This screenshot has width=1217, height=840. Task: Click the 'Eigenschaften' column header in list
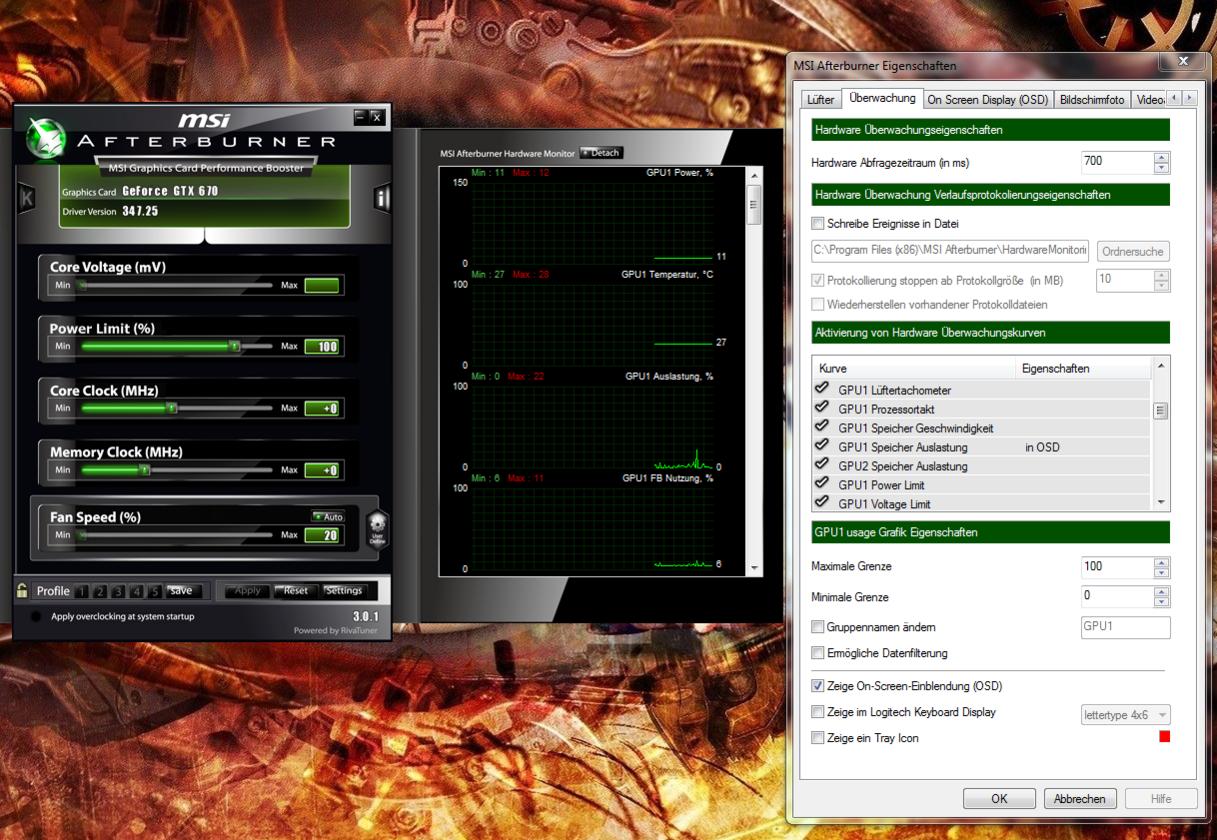(1084, 369)
